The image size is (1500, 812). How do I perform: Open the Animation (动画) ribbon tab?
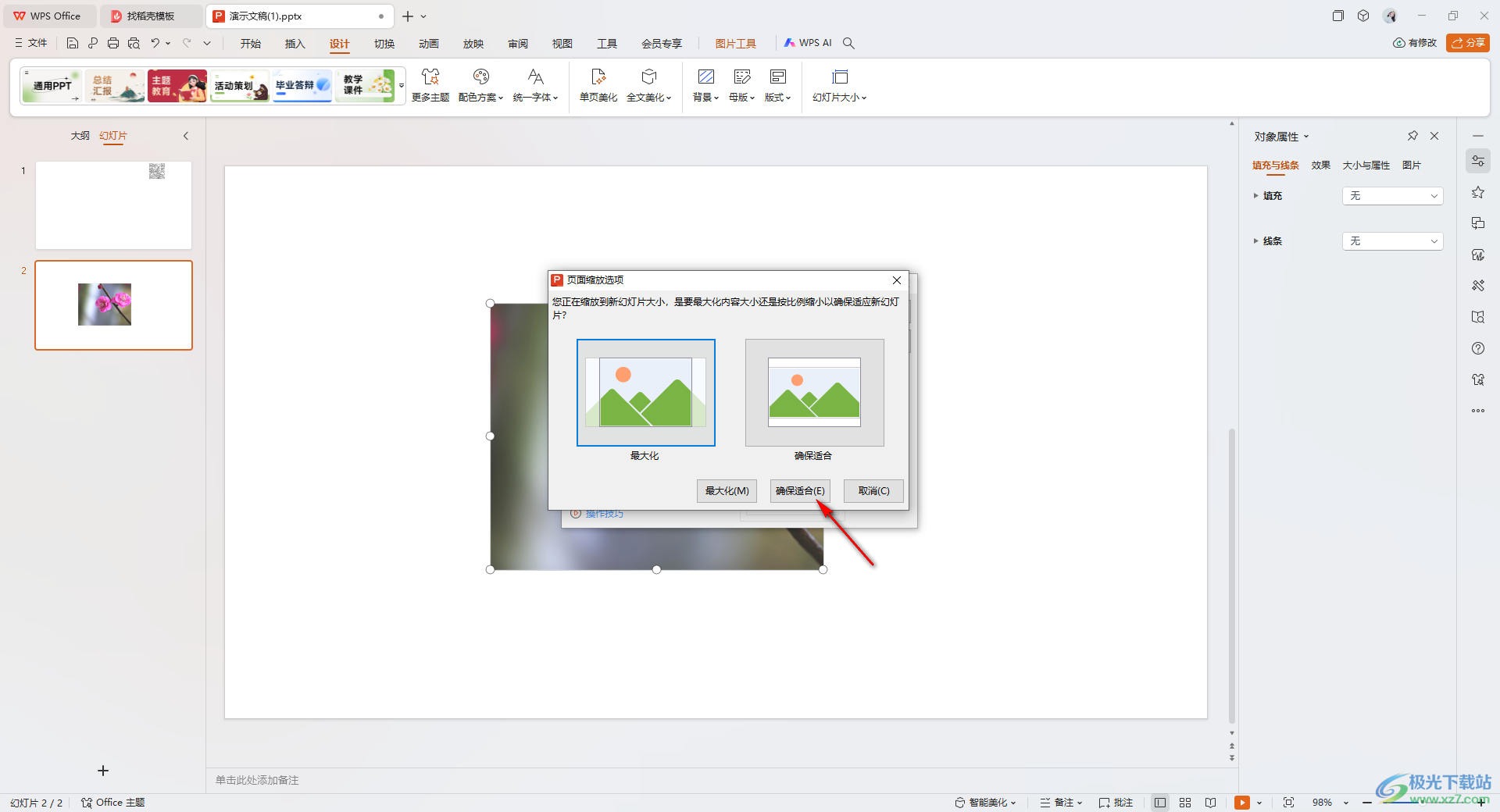[x=429, y=44]
